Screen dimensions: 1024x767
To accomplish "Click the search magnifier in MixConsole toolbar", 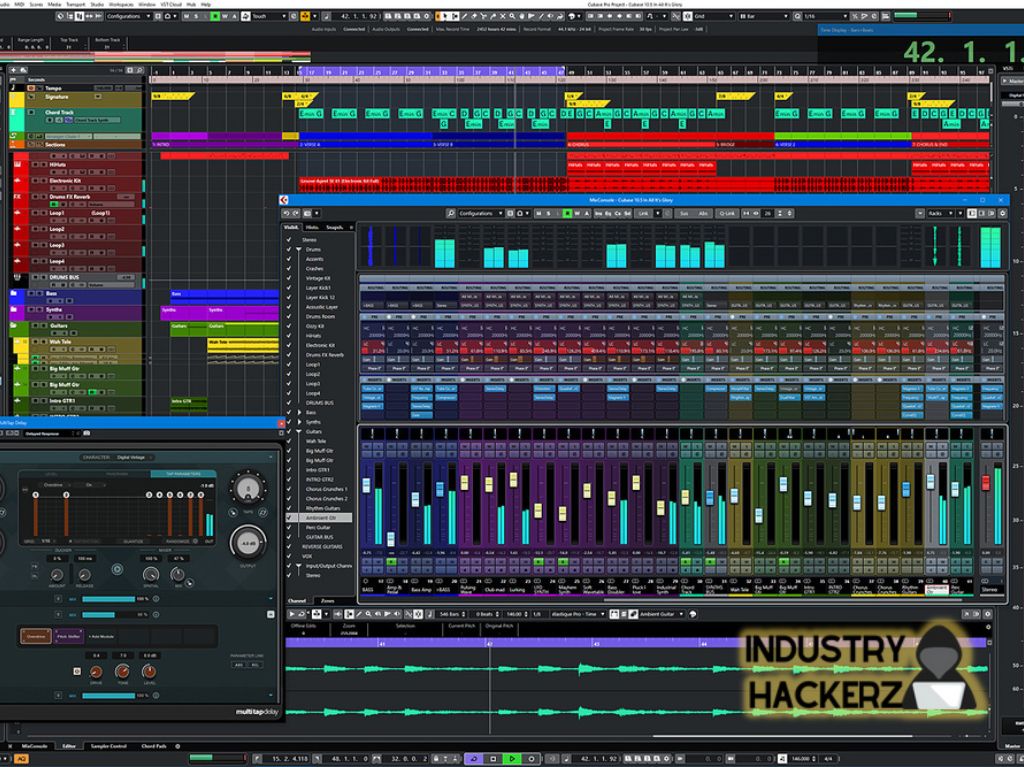I will click(451, 213).
